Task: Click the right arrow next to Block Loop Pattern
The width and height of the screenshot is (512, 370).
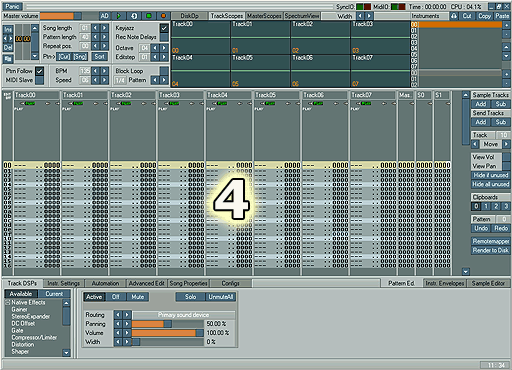Action: point(164,80)
